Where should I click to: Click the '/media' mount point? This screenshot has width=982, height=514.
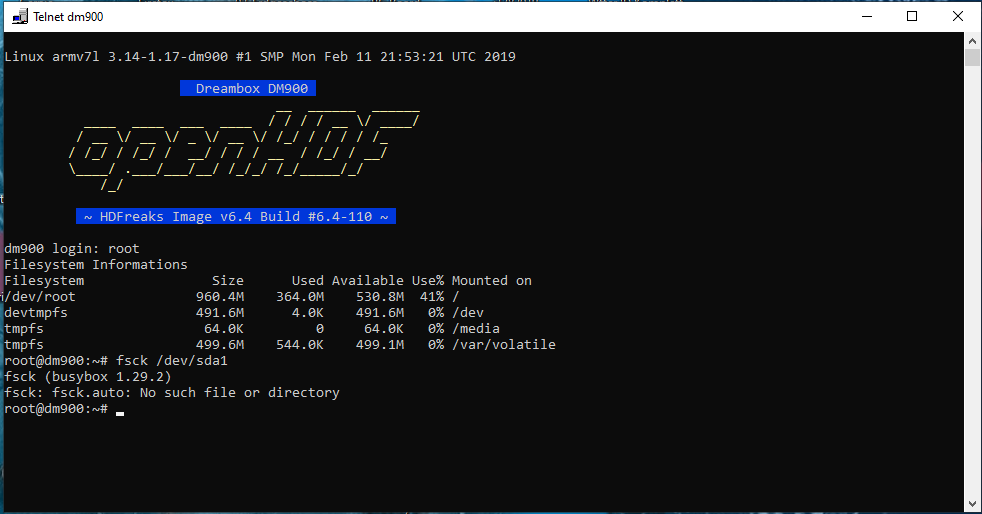click(475, 329)
